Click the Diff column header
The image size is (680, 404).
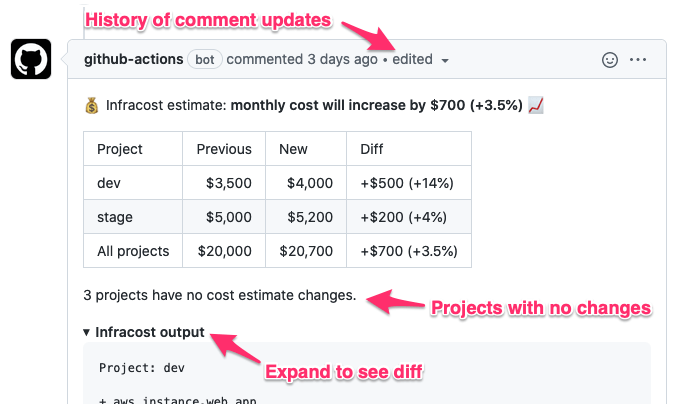(372, 149)
